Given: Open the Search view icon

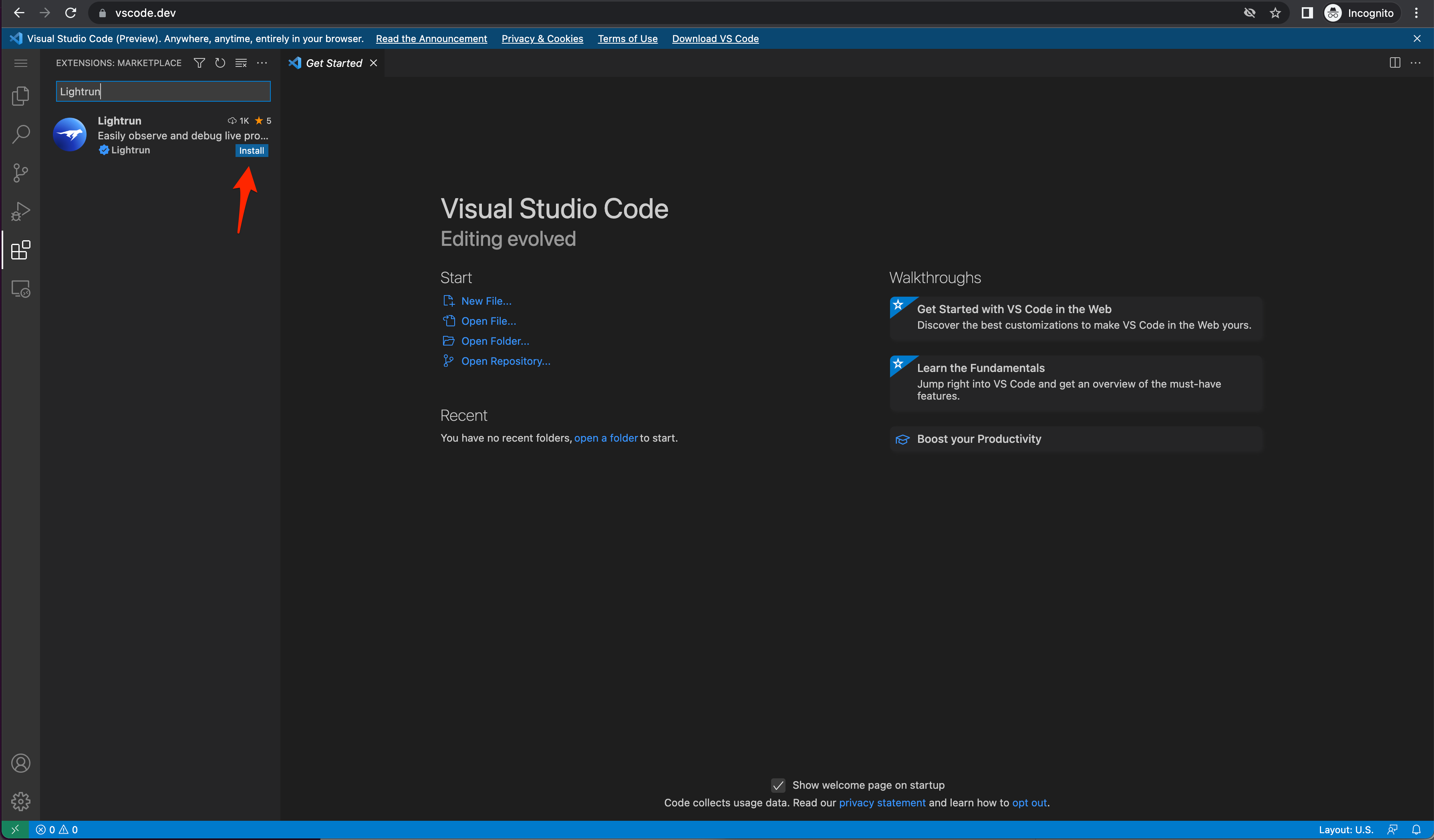Looking at the screenshot, I should 20,134.
